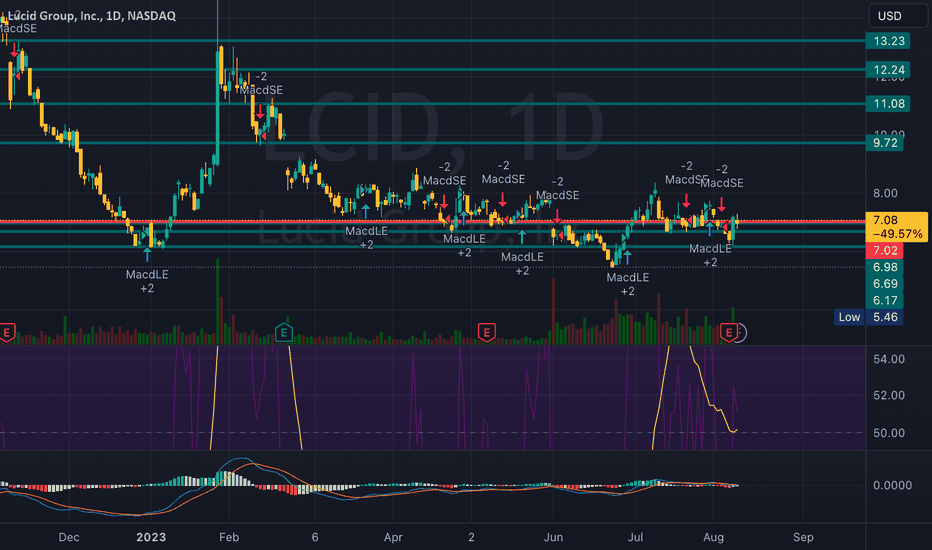Click the 13.23 horizontal line price label
932x550 pixels.
pos(889,41)
